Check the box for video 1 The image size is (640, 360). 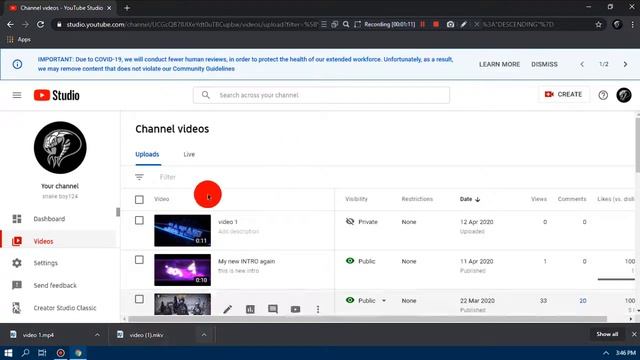(x=139, y=220)
